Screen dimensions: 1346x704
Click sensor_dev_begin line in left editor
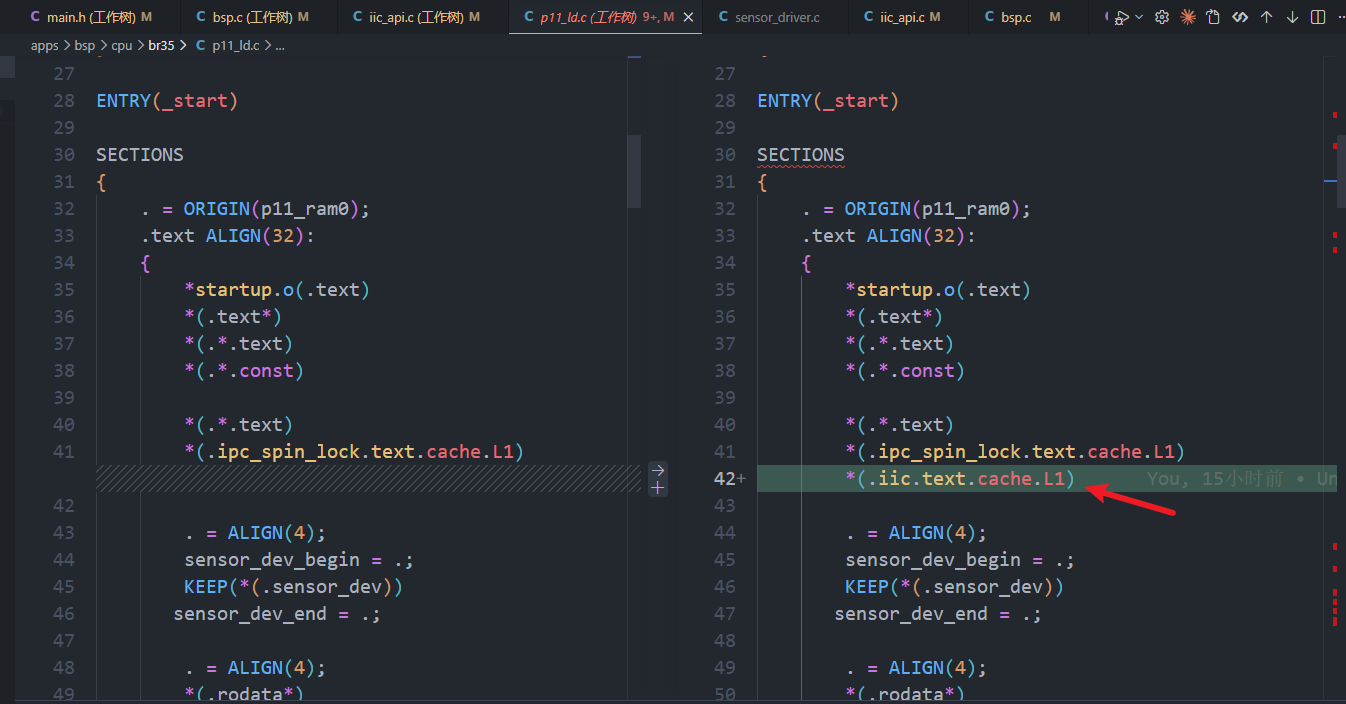coord(299,560)
